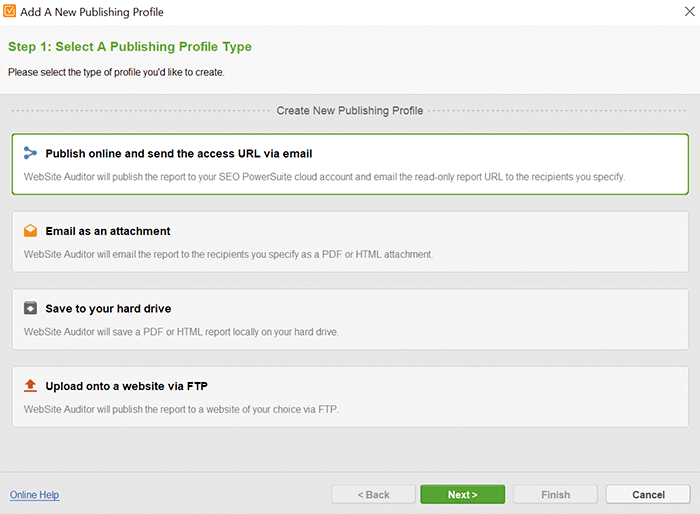Click the hard drive option description text
Image resolution: width=700 pixels, height=514 pixels.
pos(181,332)
